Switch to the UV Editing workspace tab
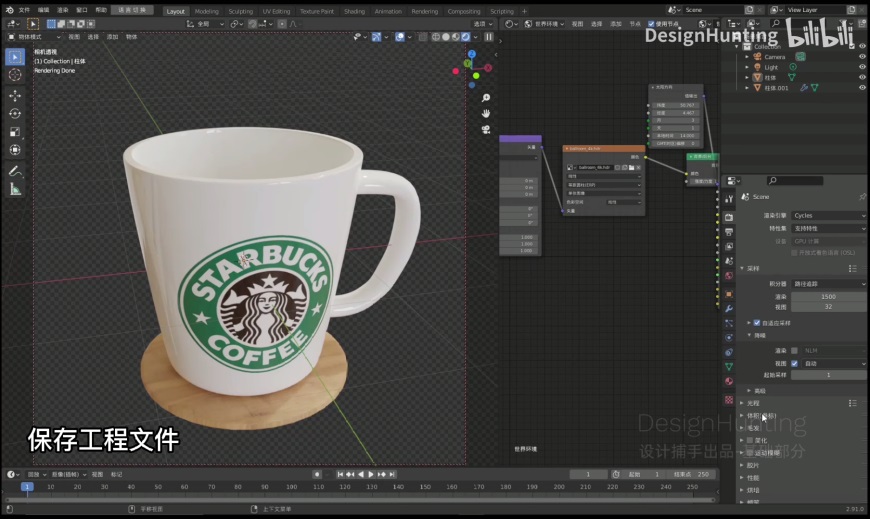Viewport: 870px width, 519px height. [x=276, y=11]
